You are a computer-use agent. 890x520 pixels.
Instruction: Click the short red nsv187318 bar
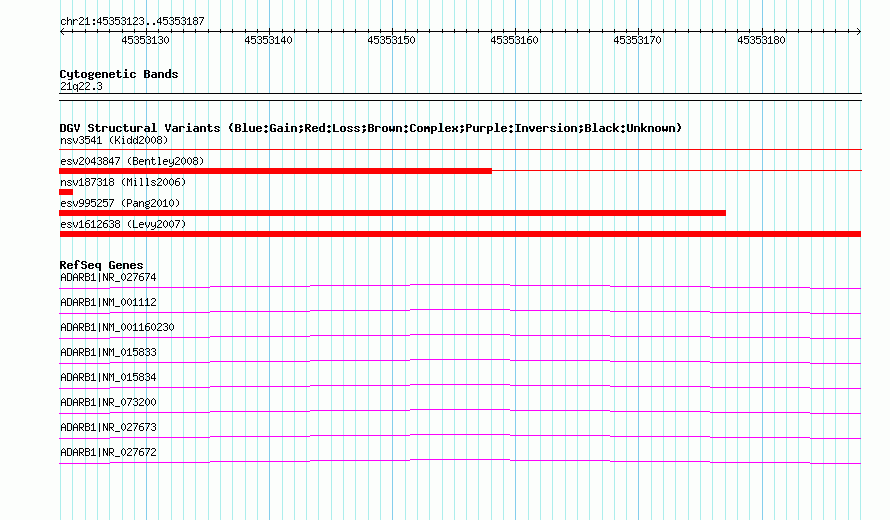click(66, 192)
